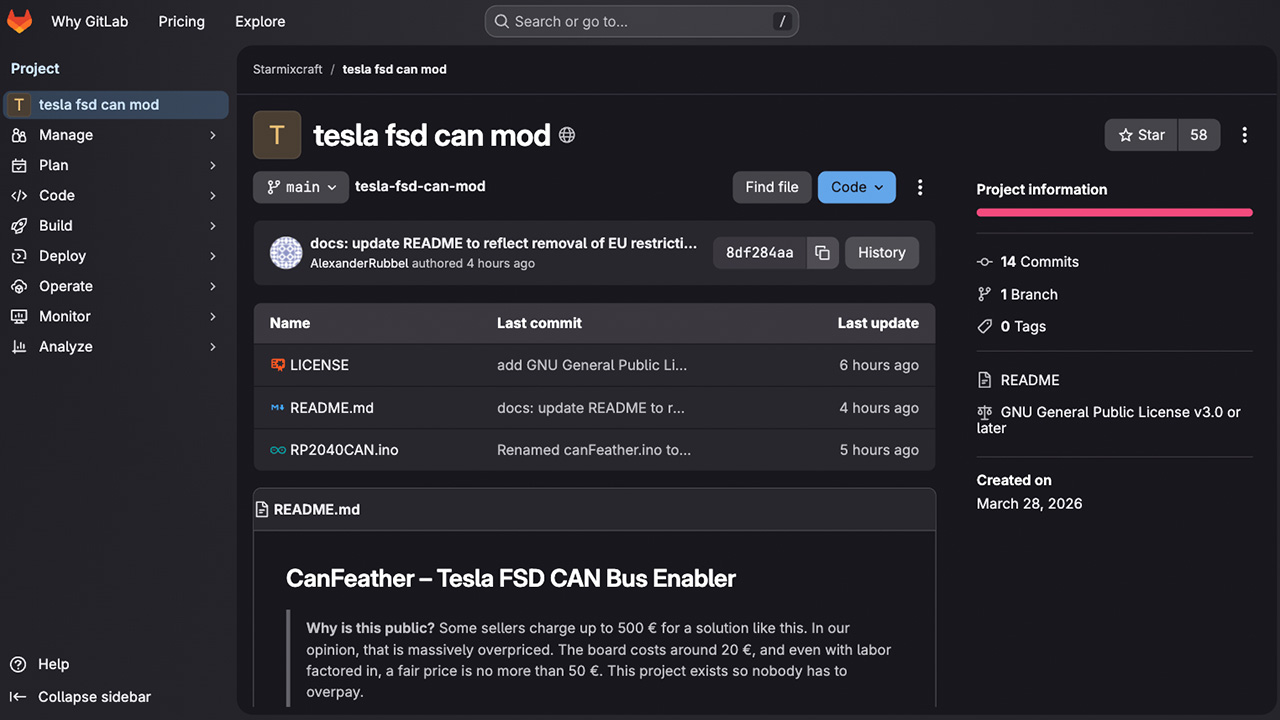Open the main branch selector dropdown
The width and height of the screenshot is (1280, 720).
pos(301,187)
